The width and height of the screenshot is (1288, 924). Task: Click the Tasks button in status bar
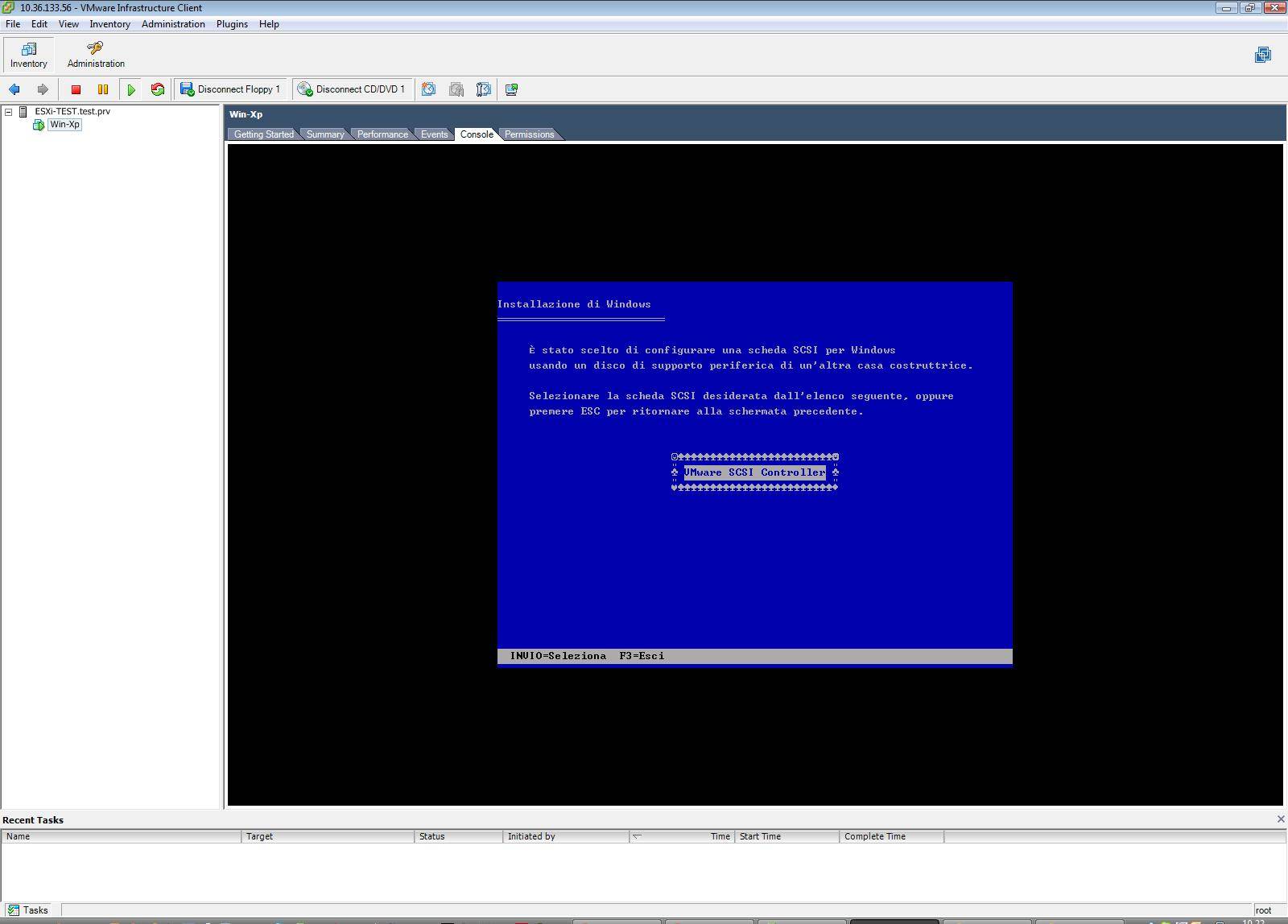tap(29, 910)
